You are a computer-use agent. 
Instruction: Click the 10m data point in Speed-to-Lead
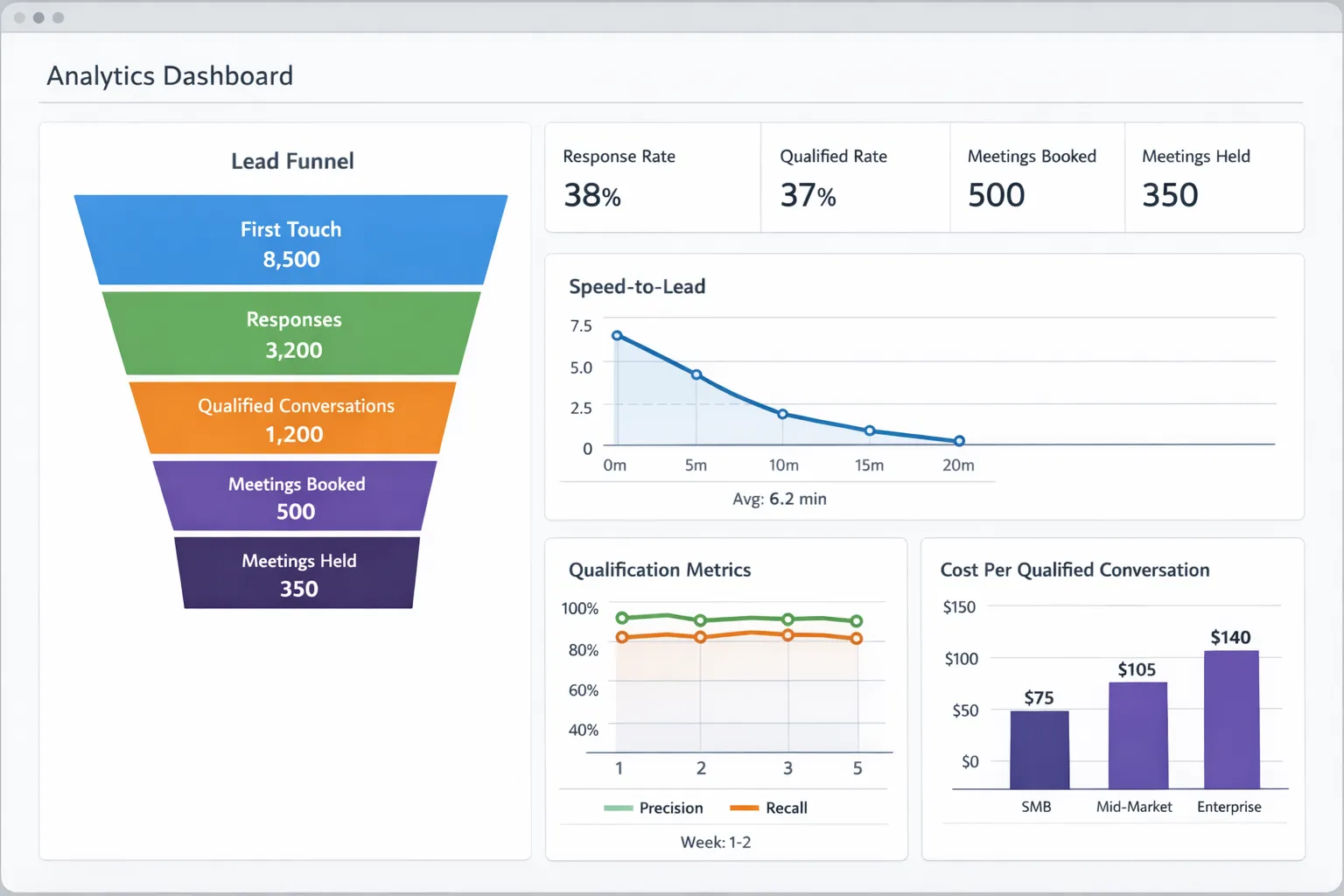coord(783,414)
